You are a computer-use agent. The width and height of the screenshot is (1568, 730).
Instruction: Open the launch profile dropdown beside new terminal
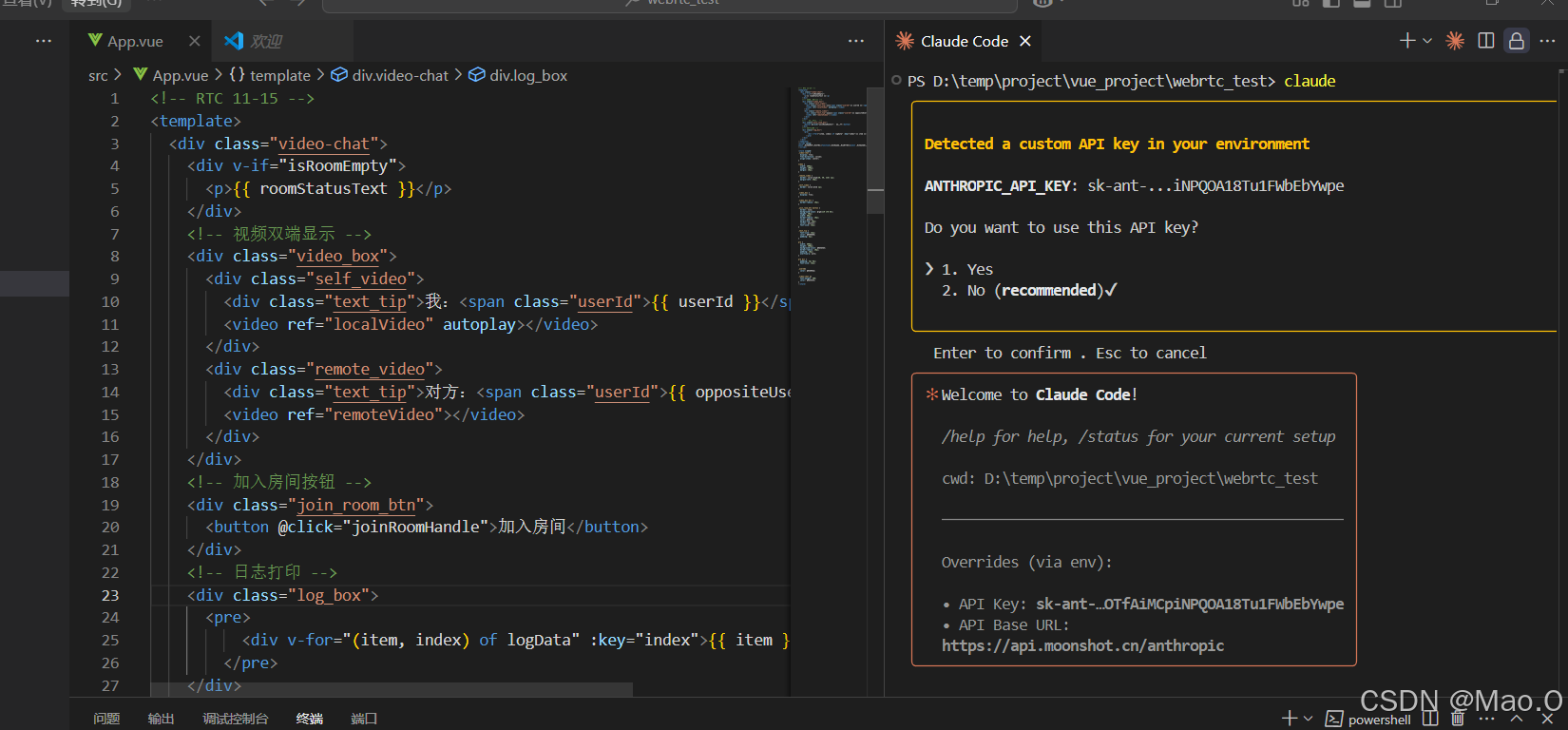tap(1309, 719)
